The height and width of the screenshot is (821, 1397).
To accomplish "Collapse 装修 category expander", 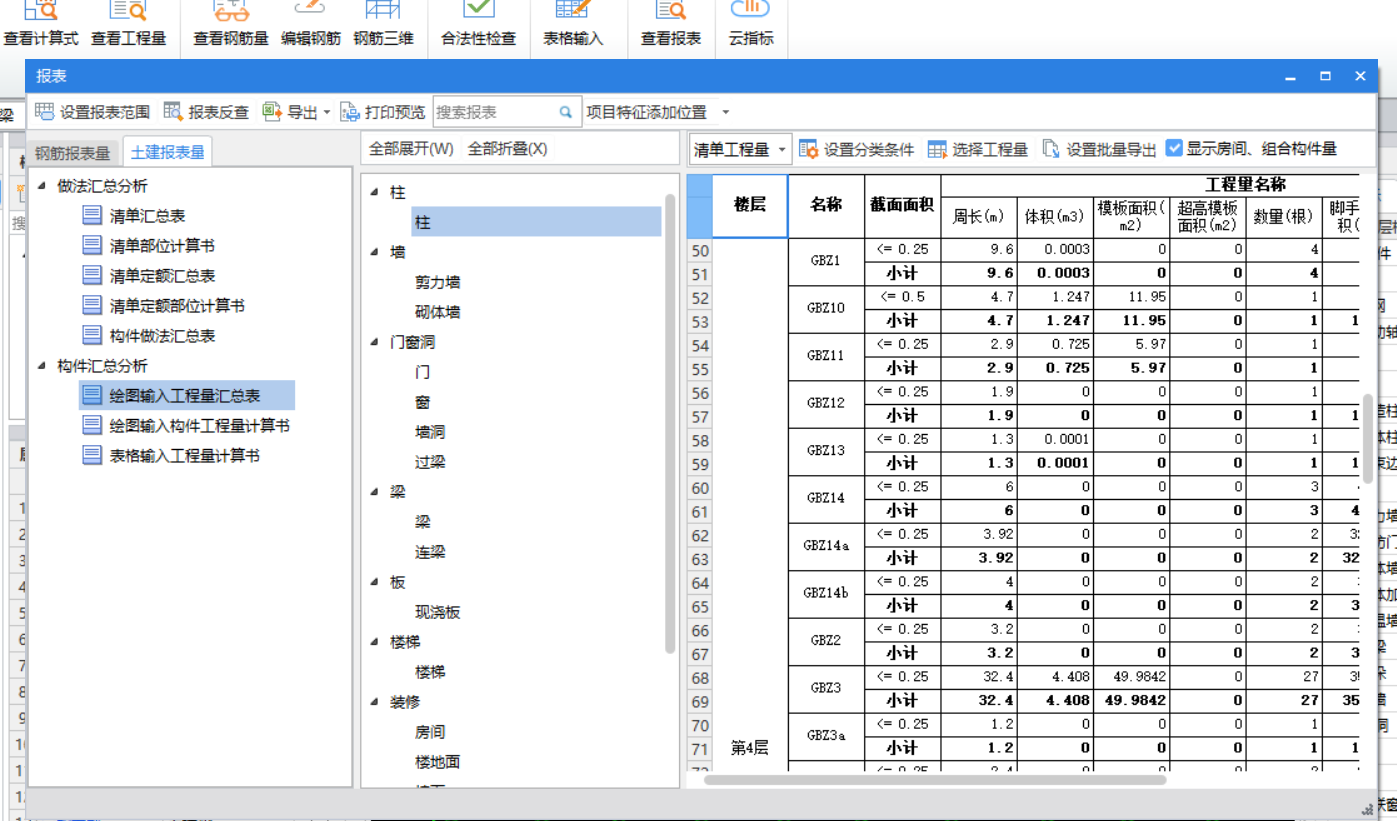I will [x=374, y=702].
